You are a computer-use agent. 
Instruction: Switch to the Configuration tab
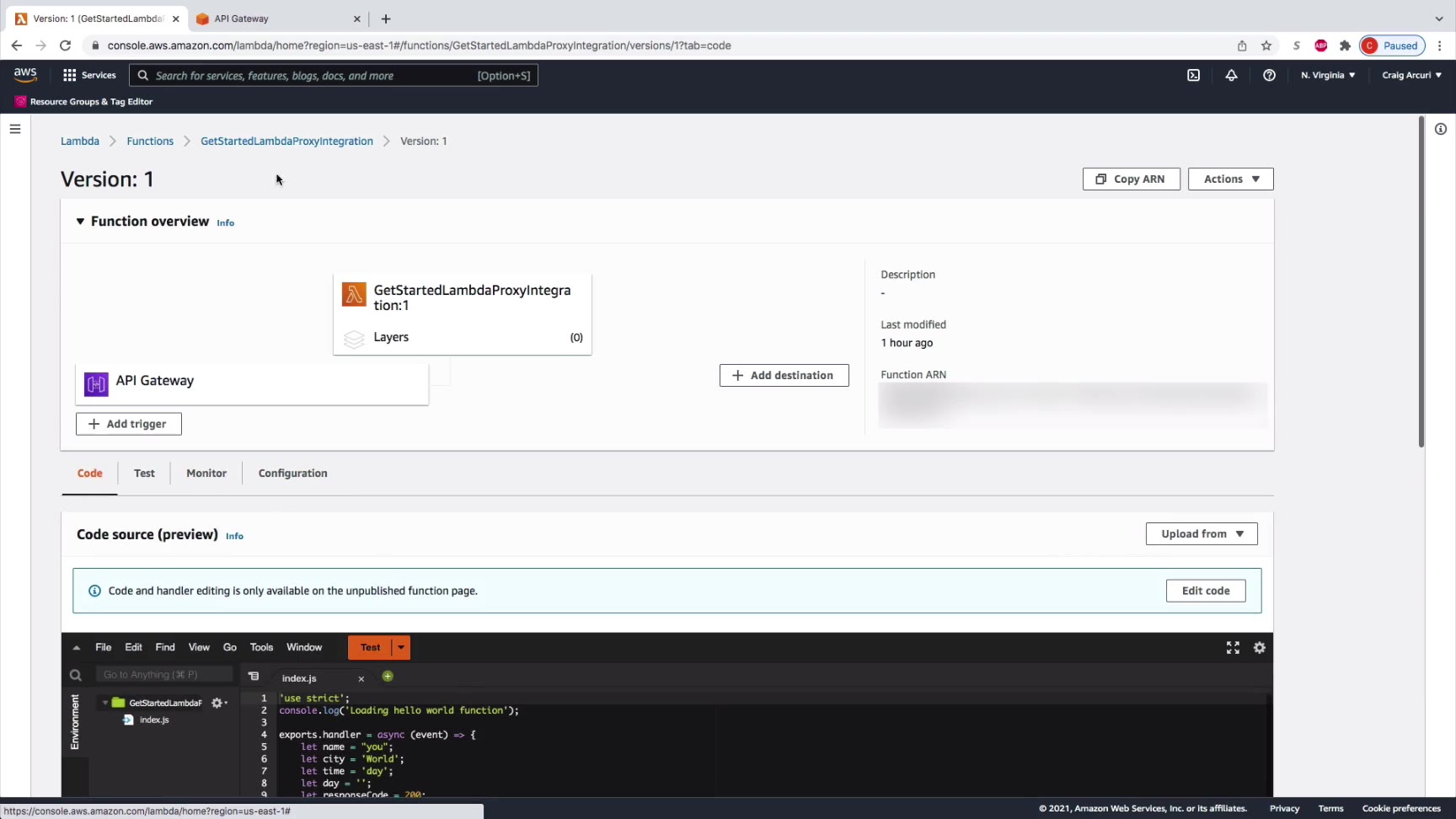click(x=292, y=474)
